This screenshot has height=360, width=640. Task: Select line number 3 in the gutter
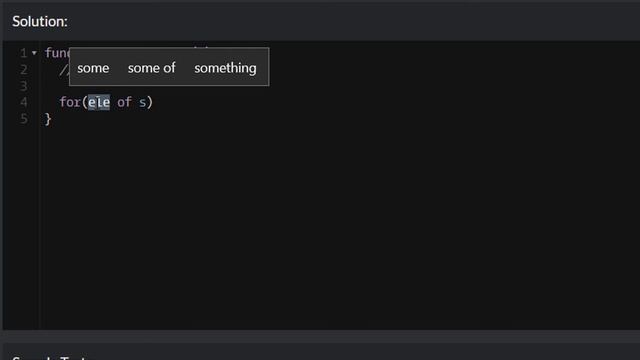[24, 86]
